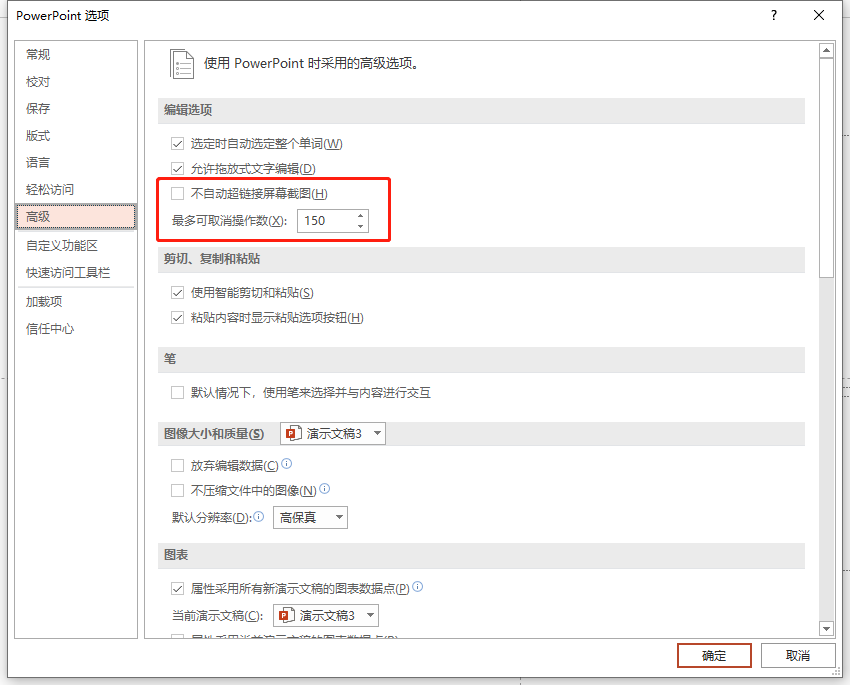Increase undo count with up spinner arrow
Viewport: 850px width, 685px height.
coord(360,216)
